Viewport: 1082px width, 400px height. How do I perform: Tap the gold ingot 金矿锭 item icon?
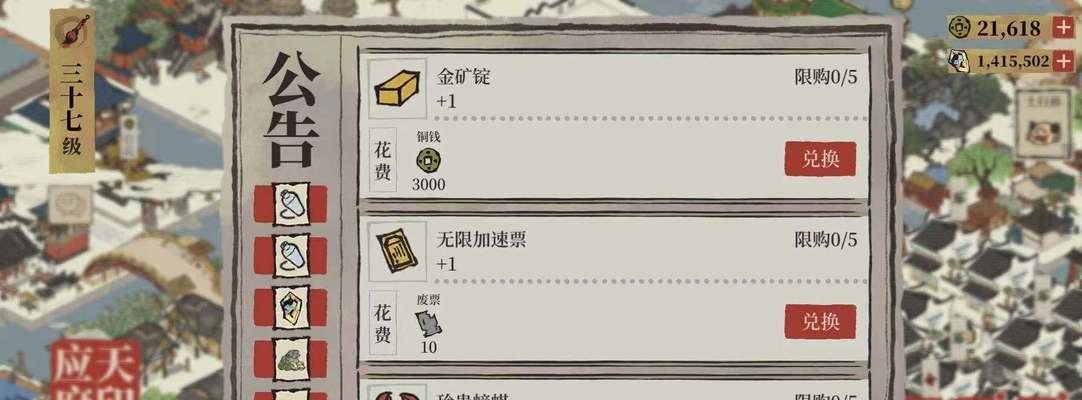(397, 89)
